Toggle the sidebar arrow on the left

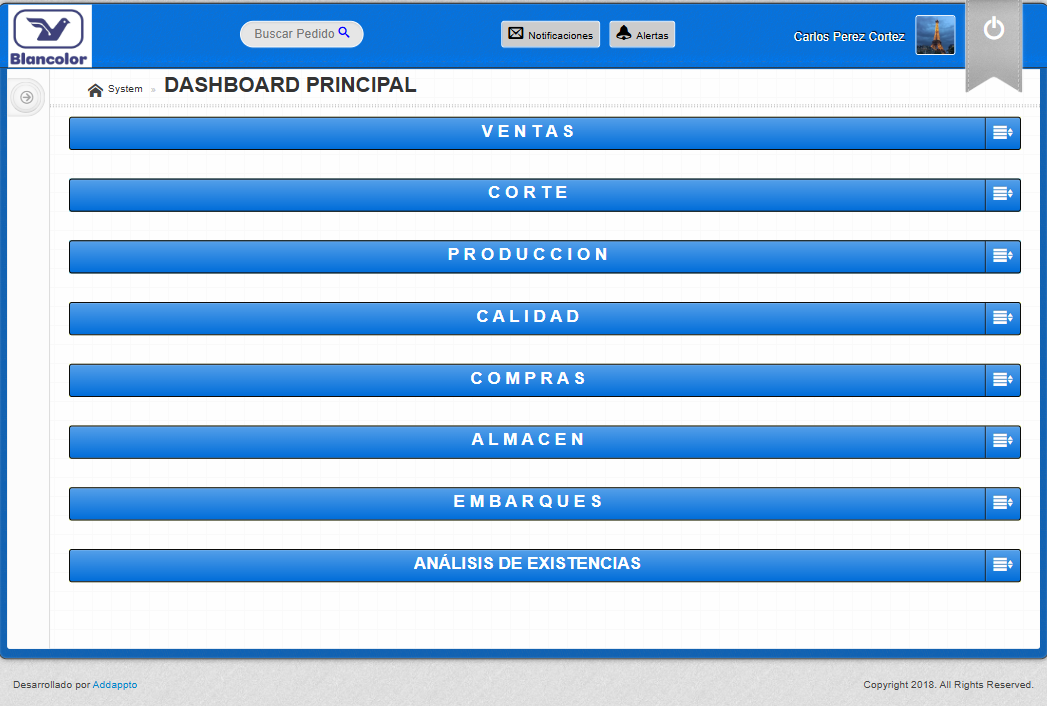tap(26, 96)
